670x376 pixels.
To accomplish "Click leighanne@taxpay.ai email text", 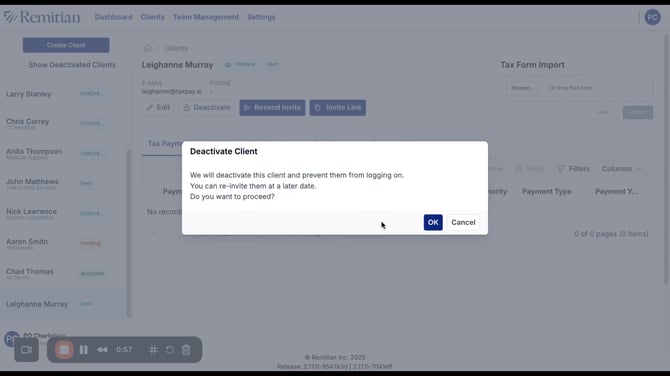I will tap(172, 91).
